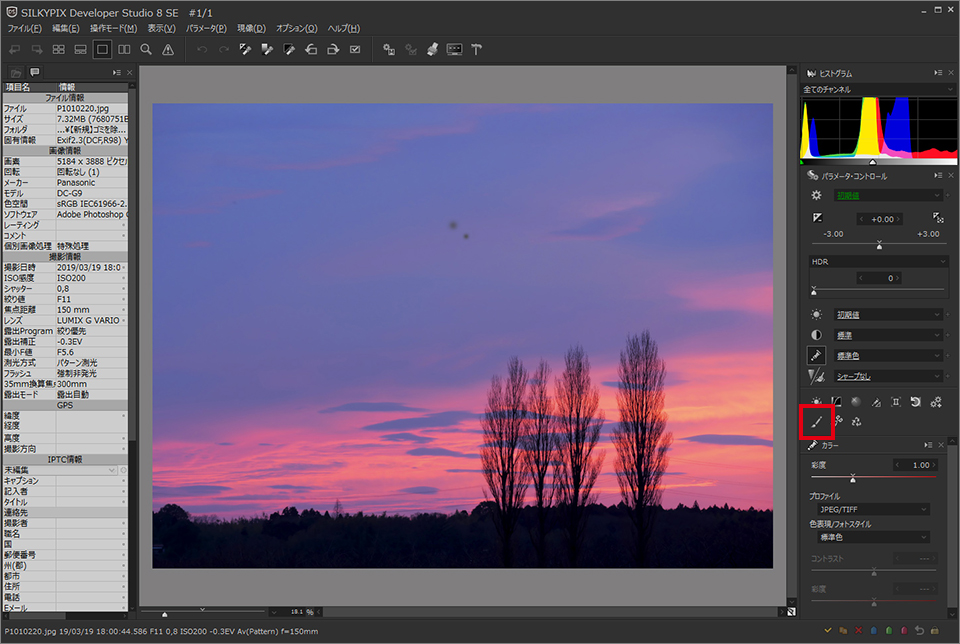Open the print icon in toolbar
The height and width of the screenshot is (644, 960).
[432, 49]
